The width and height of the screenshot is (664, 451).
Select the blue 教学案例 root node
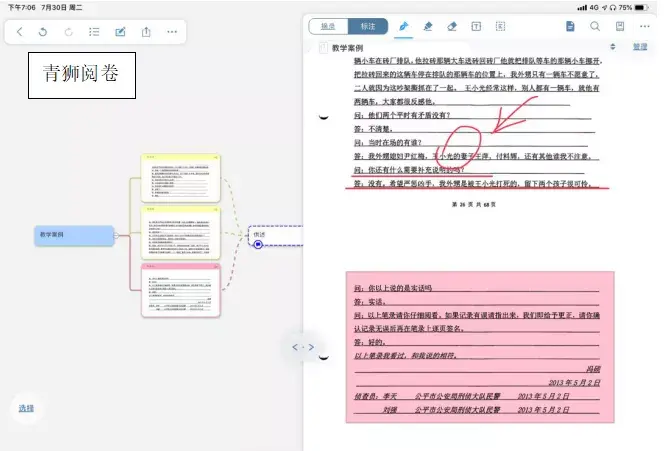[74, 235]
